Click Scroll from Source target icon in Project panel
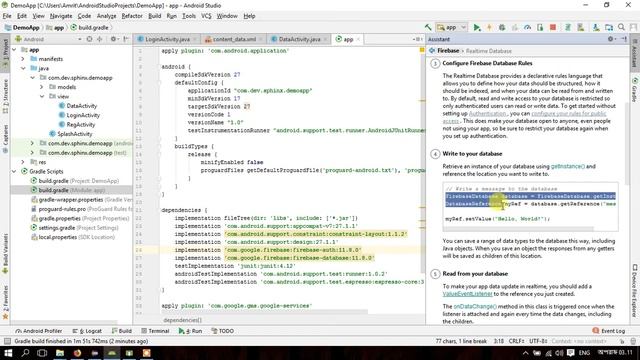Viewport: 640px width, 360px height. (89, 39)
